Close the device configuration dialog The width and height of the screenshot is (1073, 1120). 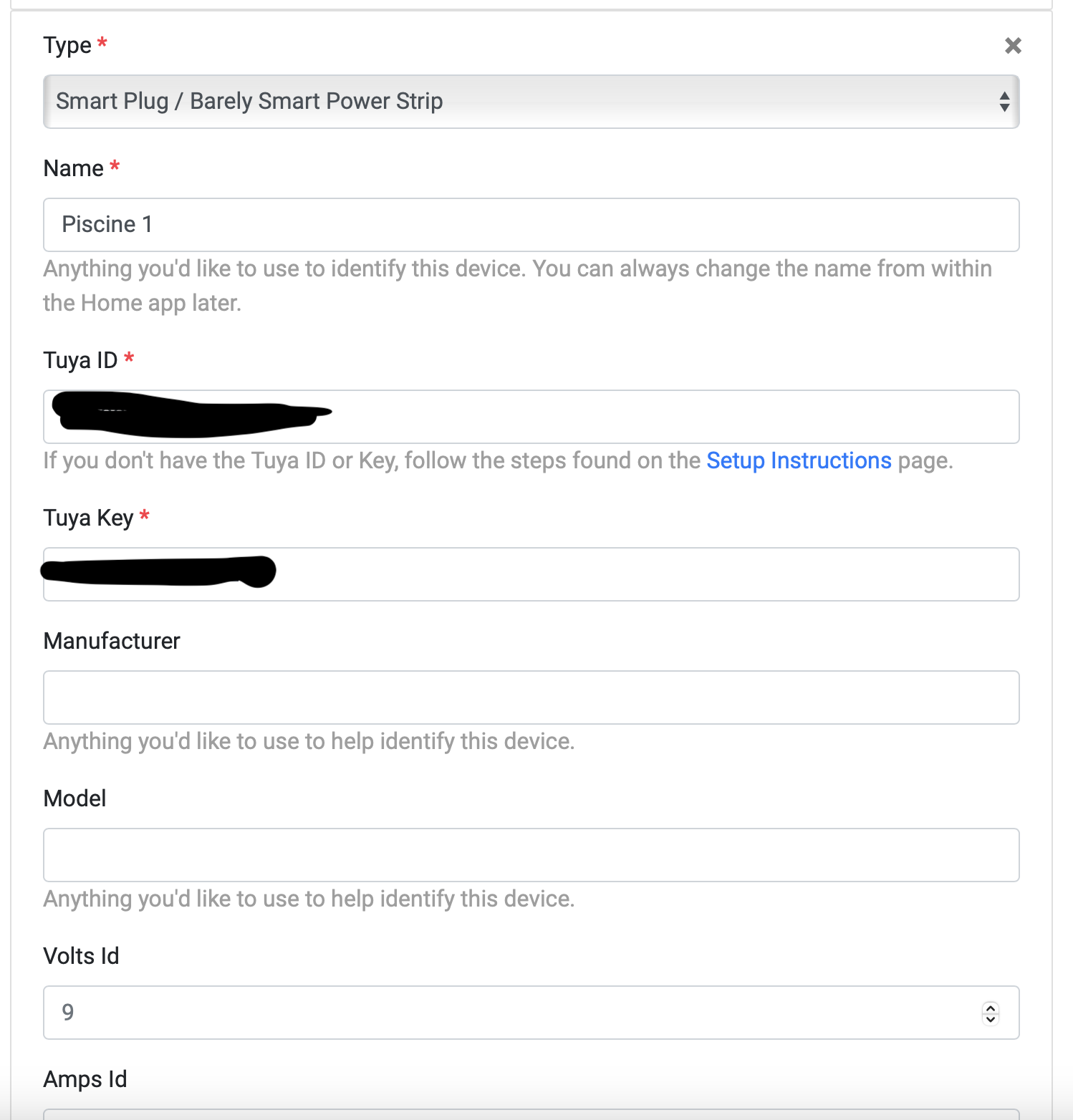click(1012, 45)
